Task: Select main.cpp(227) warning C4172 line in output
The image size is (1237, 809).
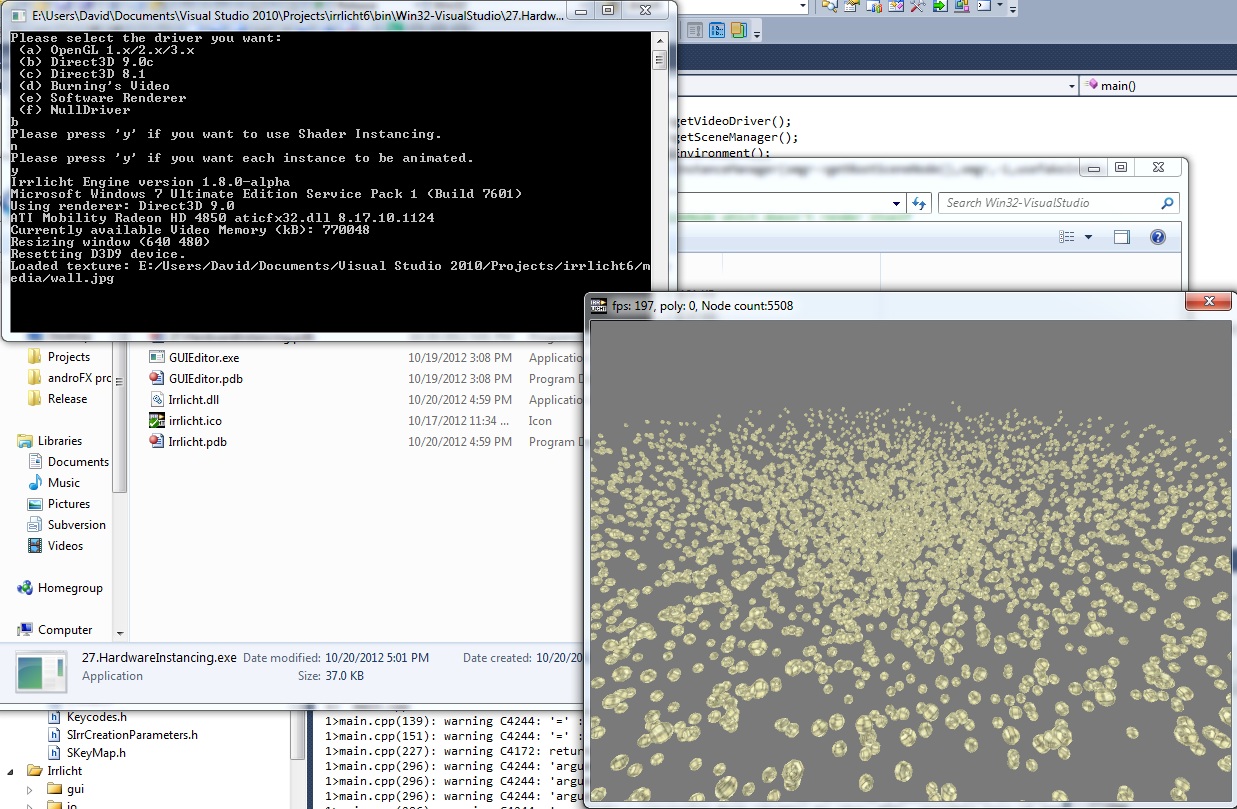Action: tap(455, 750)
